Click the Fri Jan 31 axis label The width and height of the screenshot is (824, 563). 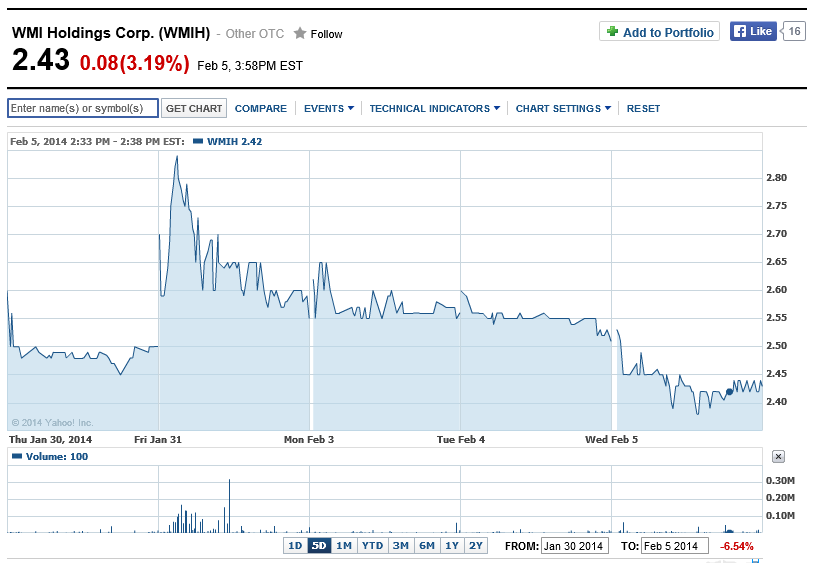click(x=158, y=439)
